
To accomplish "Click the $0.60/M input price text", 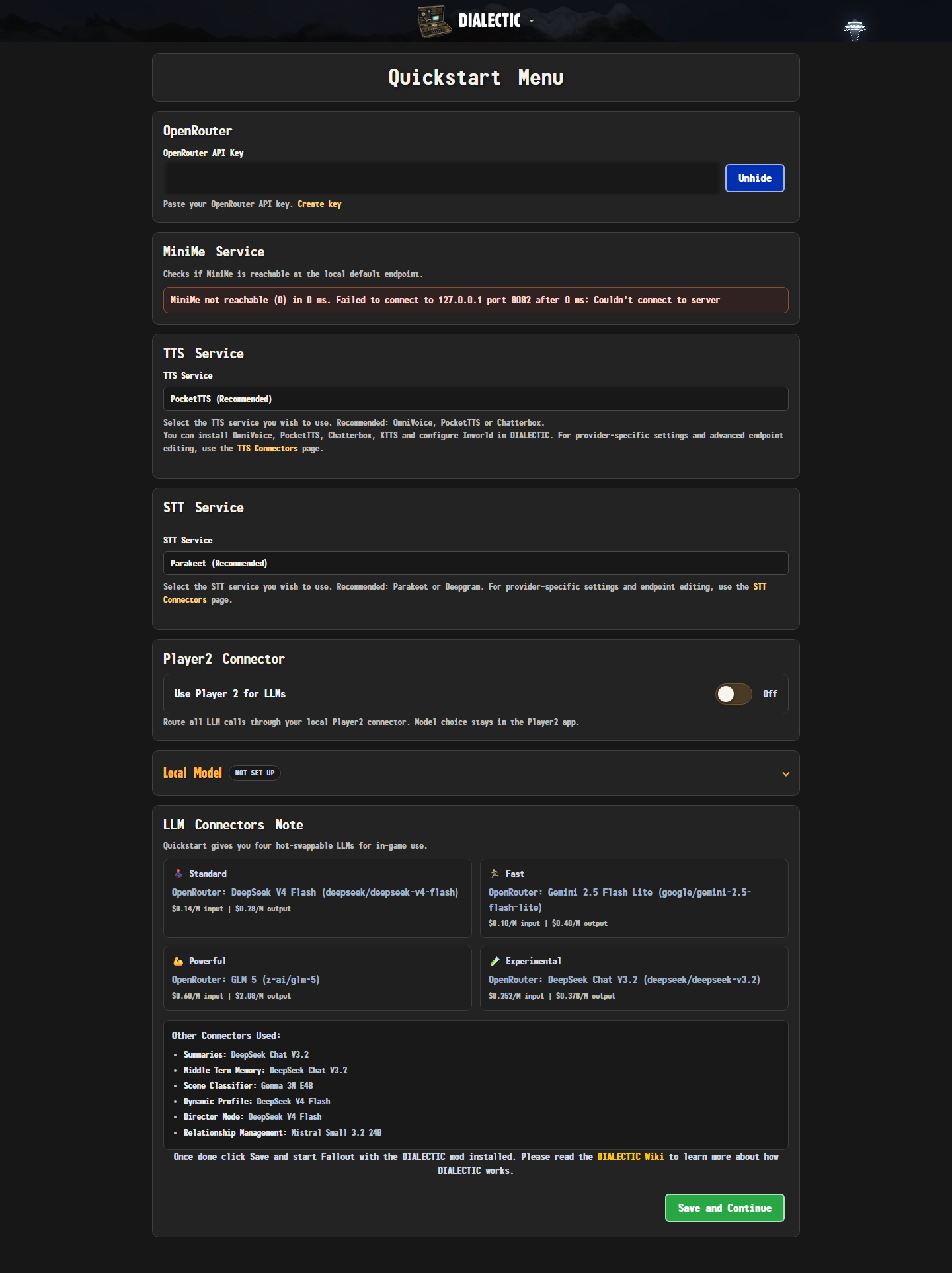I will [x=198, y=996].
